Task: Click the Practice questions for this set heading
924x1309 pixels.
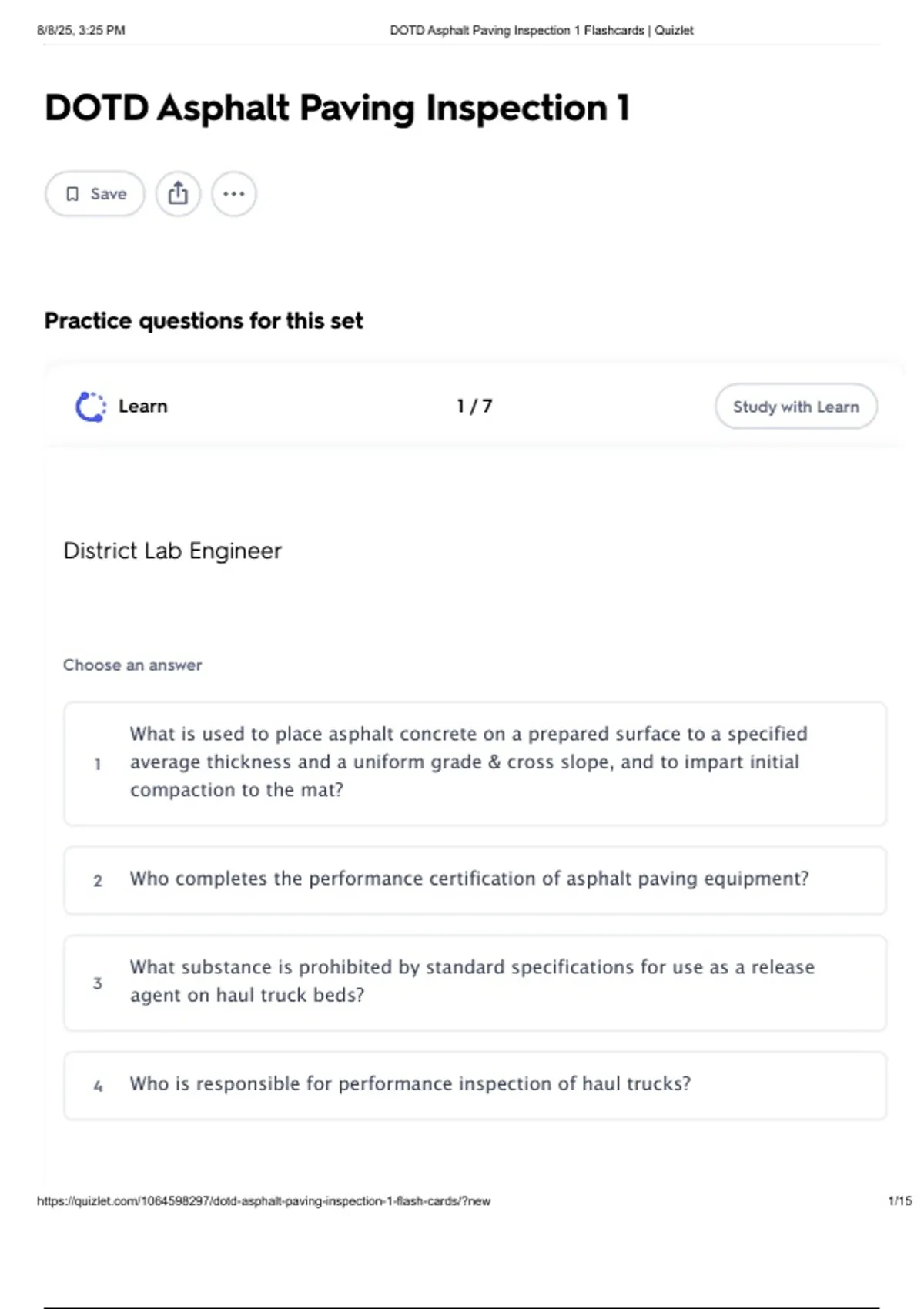Action: (x=203, y=320)
